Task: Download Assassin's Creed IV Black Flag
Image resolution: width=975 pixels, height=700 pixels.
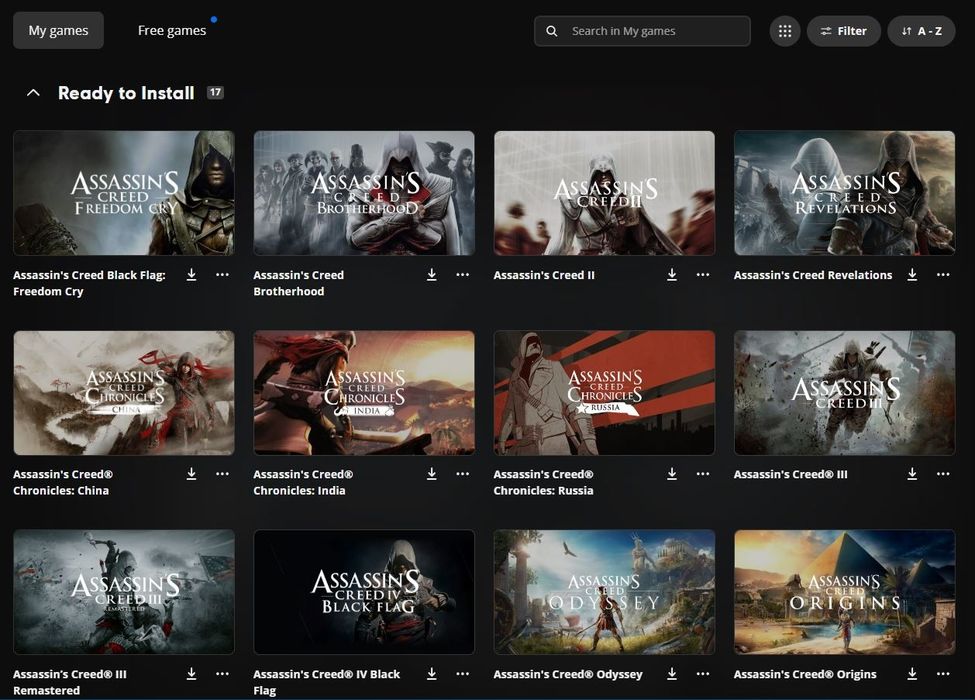Action: (x=432, y=673)
